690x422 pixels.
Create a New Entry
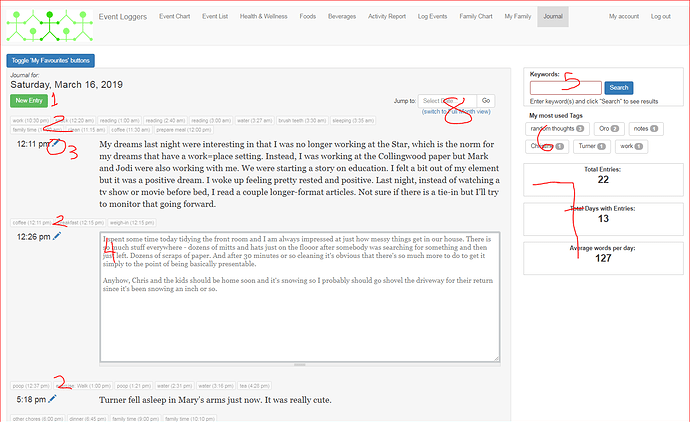coord(29,101)
